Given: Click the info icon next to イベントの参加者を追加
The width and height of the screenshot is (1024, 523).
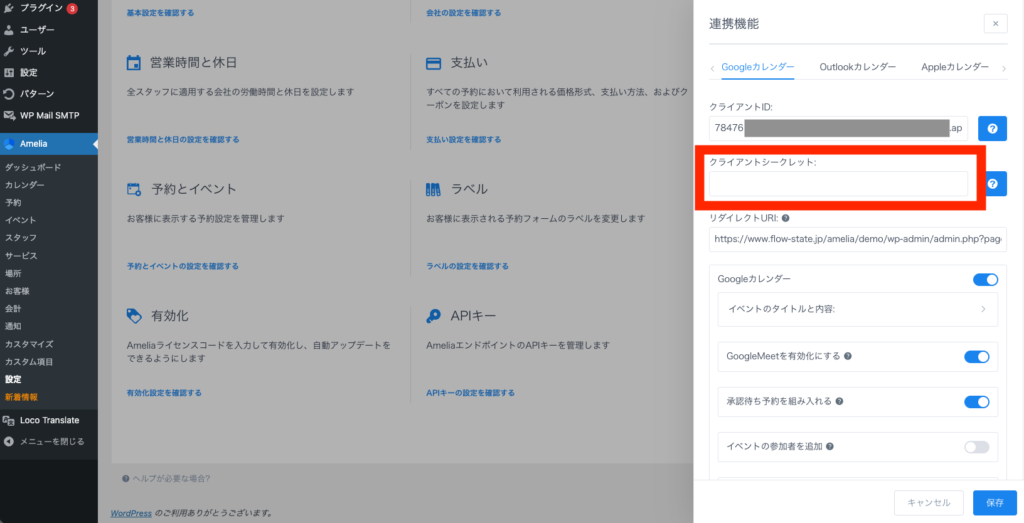Looking at the screenshot, I should [827, 447].
